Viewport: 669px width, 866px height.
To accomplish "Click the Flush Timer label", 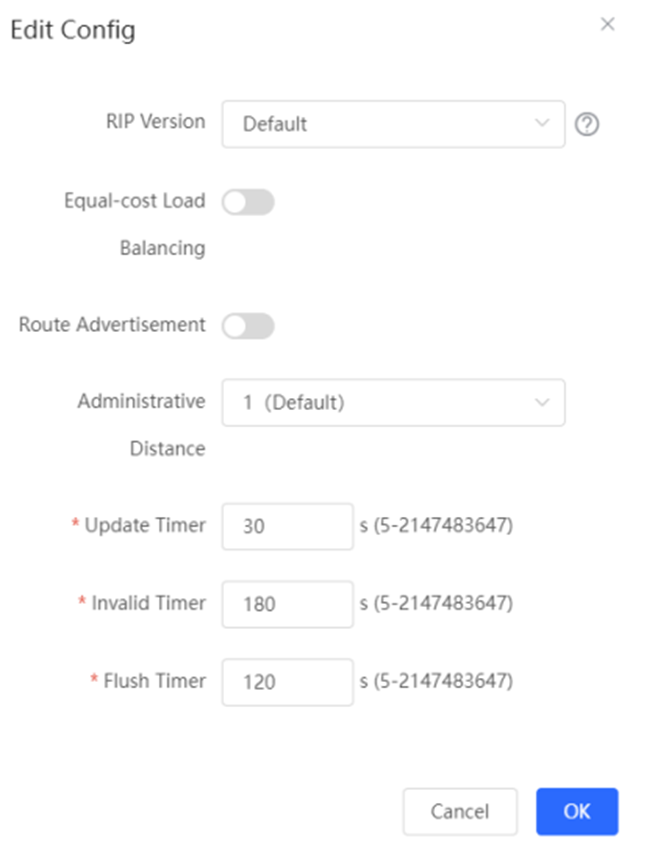I will pyautogui.click(x=155, y=681).
